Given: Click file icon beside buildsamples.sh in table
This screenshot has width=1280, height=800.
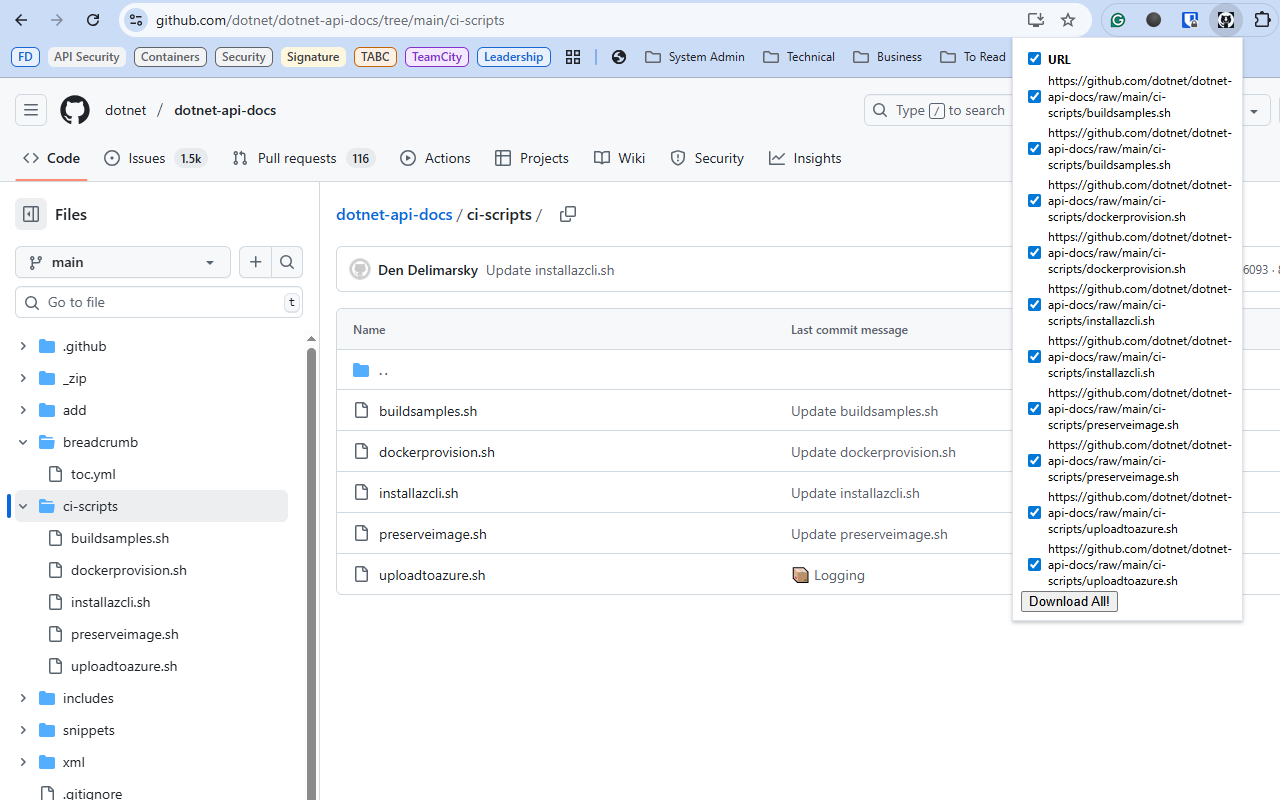Looking at the screenshot, I should tap(361, 411).
